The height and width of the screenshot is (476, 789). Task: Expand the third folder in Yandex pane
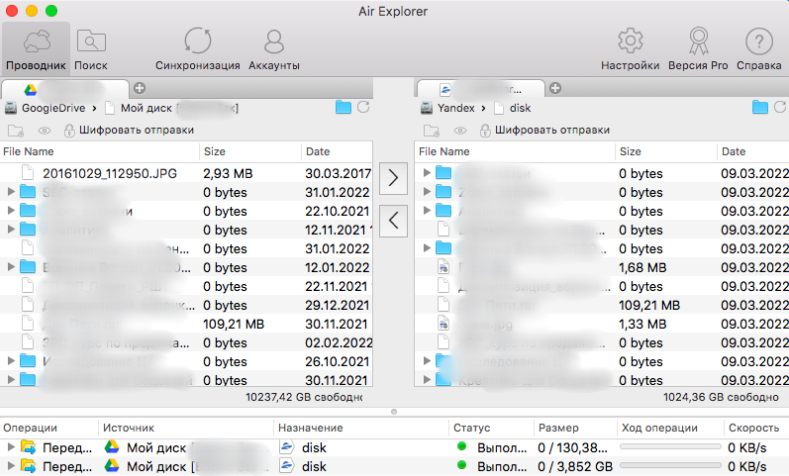(x=427, y=210)
